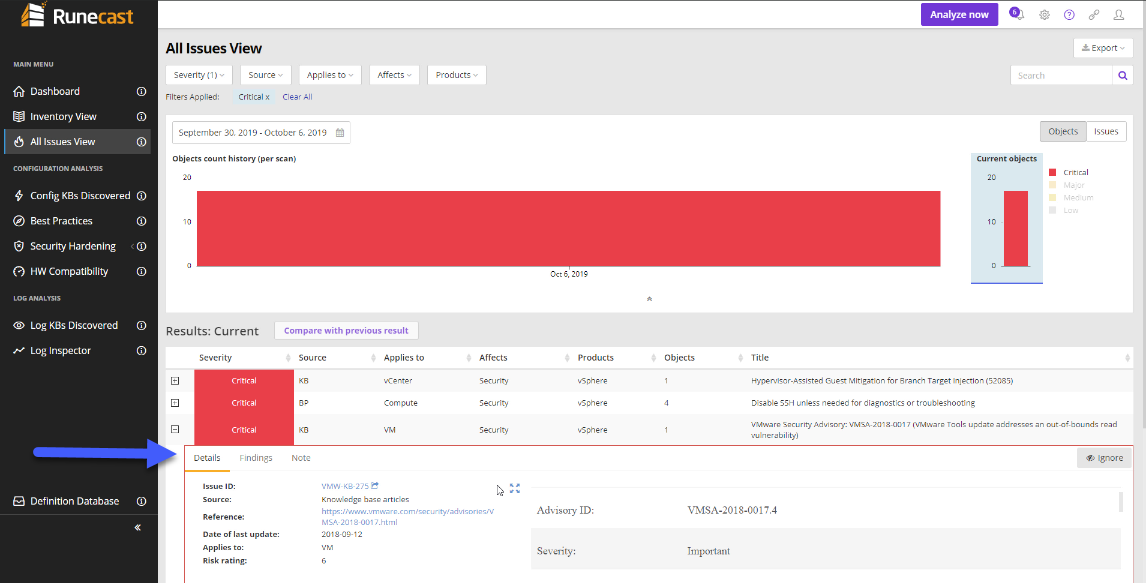Screen dimensions: 1146x583
Task: Sort by Severity column header
Action: 244,358
